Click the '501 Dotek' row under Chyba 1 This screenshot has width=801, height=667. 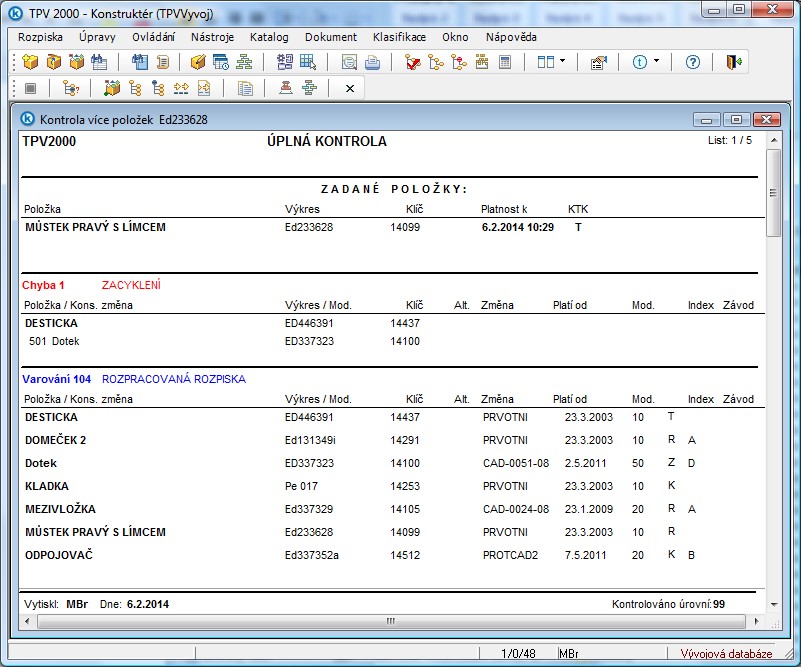(54, 341)
